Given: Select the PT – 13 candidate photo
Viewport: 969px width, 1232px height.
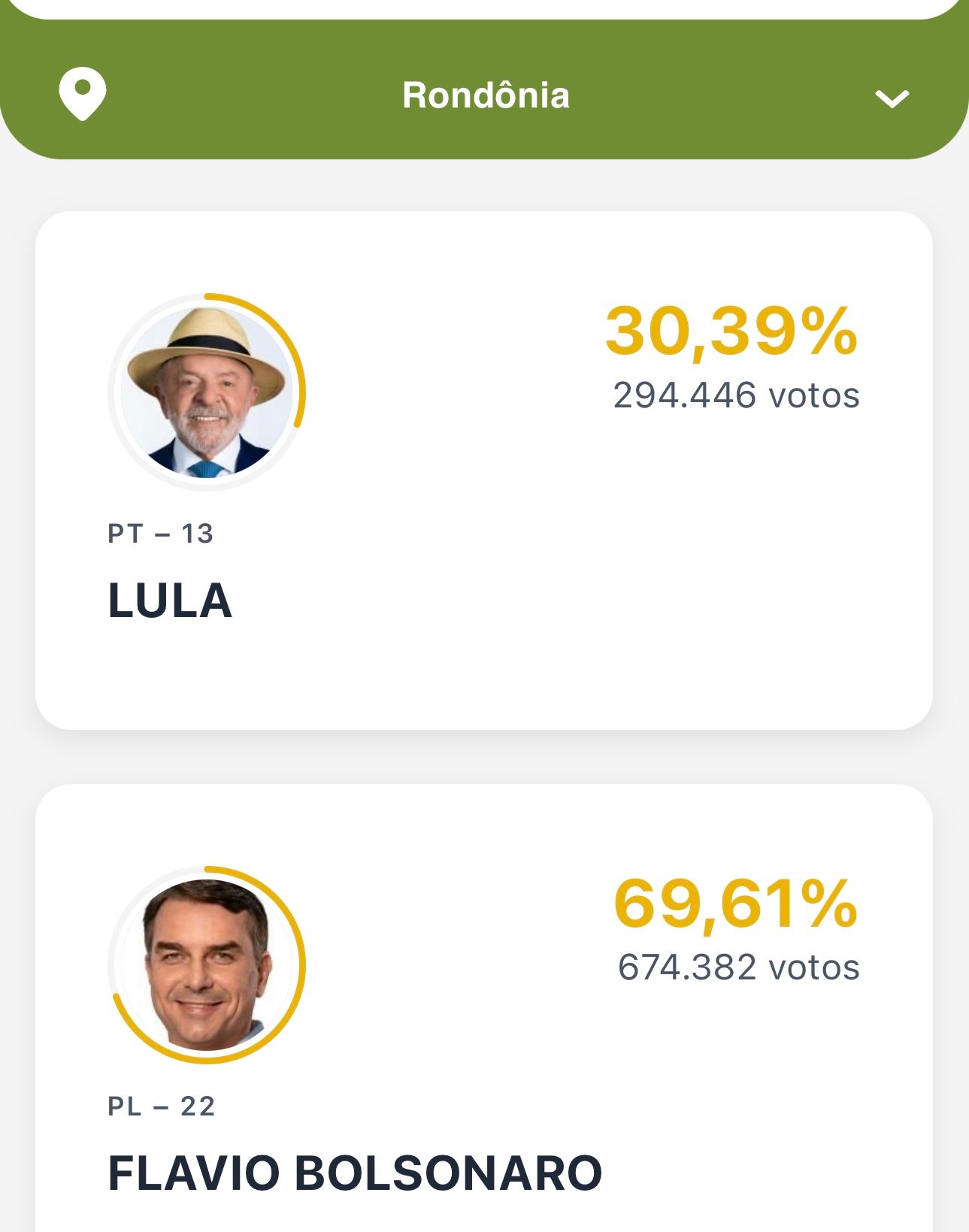Looking at the screenshot, I should click(x=207, y=392).
